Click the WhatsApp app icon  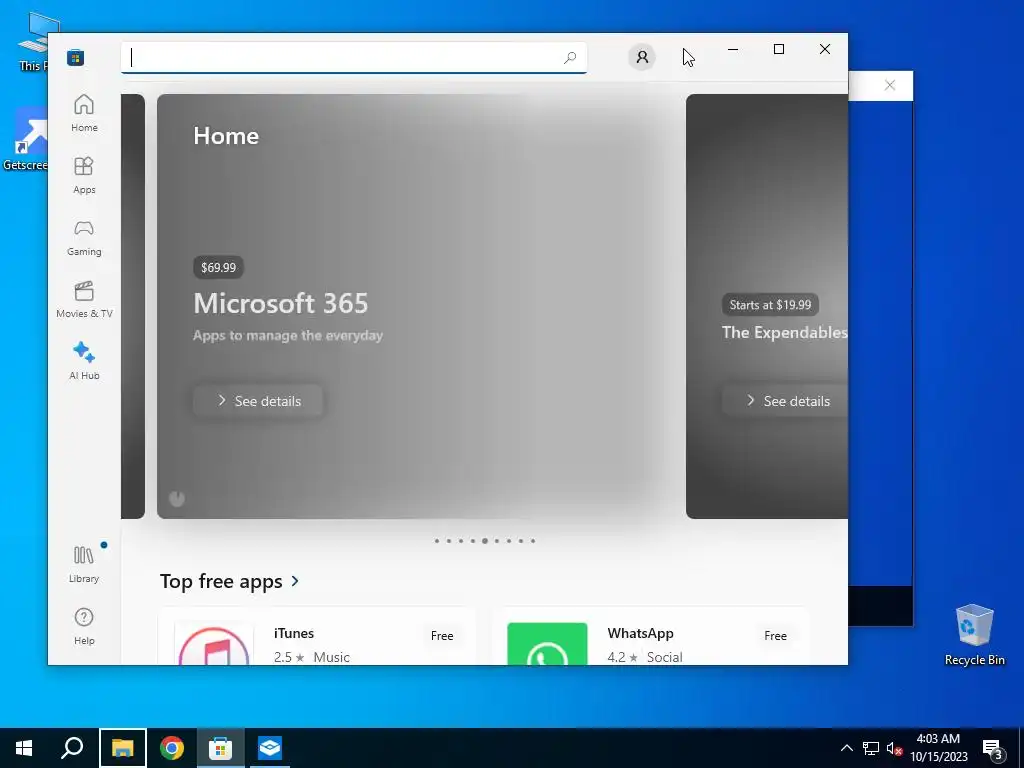tap(547, 643)
